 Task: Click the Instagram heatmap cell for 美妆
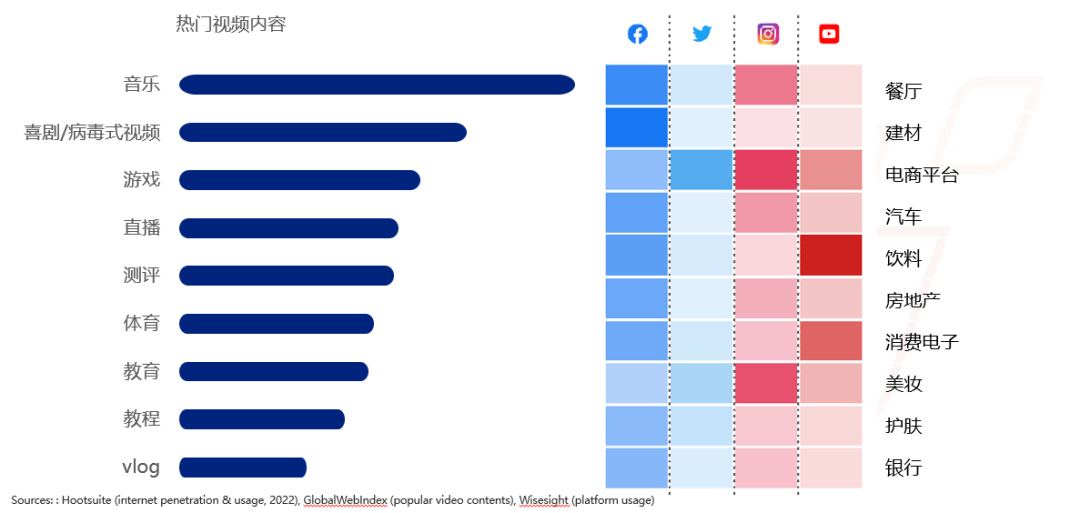(766, 383)
